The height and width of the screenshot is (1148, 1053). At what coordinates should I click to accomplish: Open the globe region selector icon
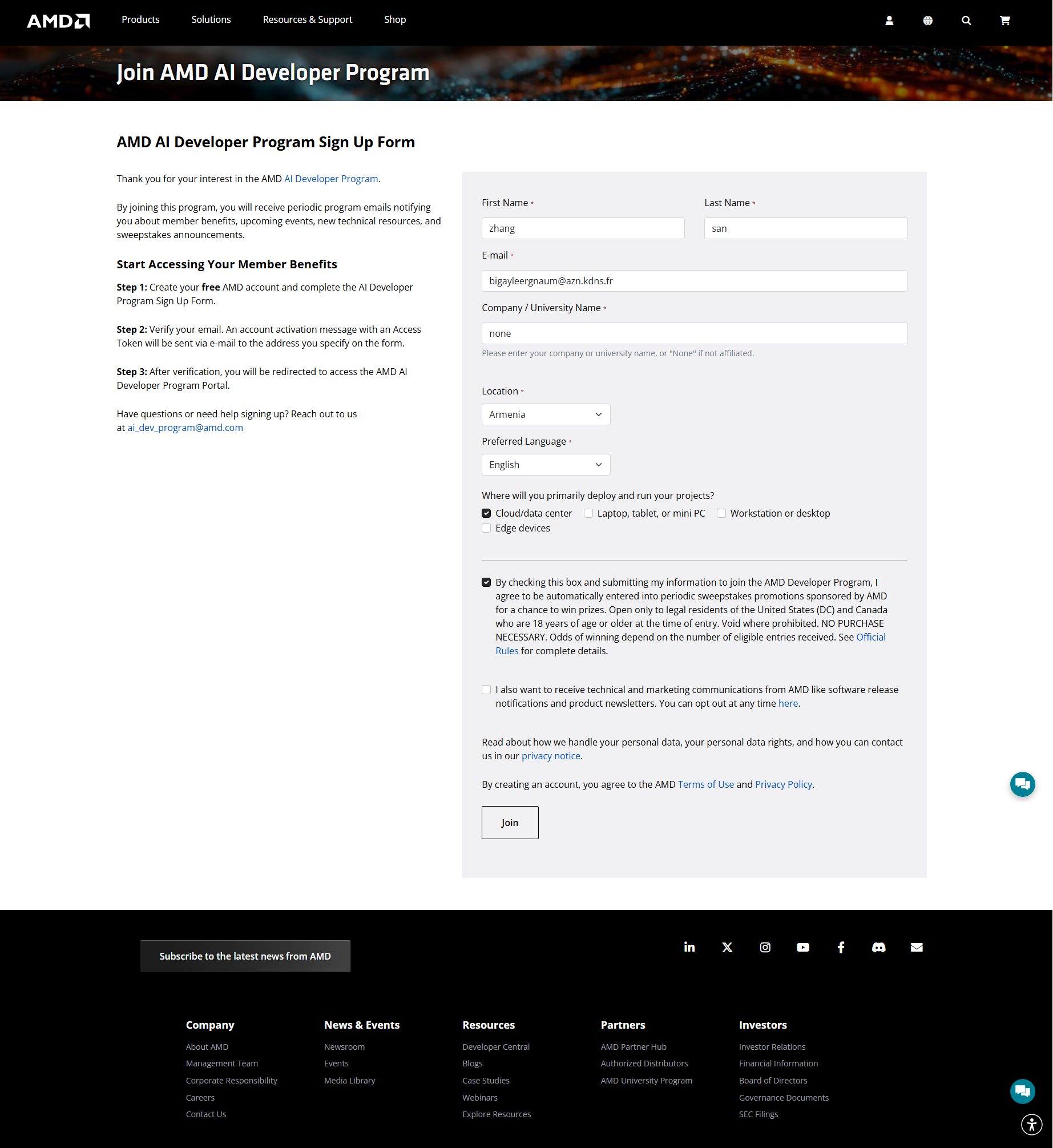coord(928,21)
